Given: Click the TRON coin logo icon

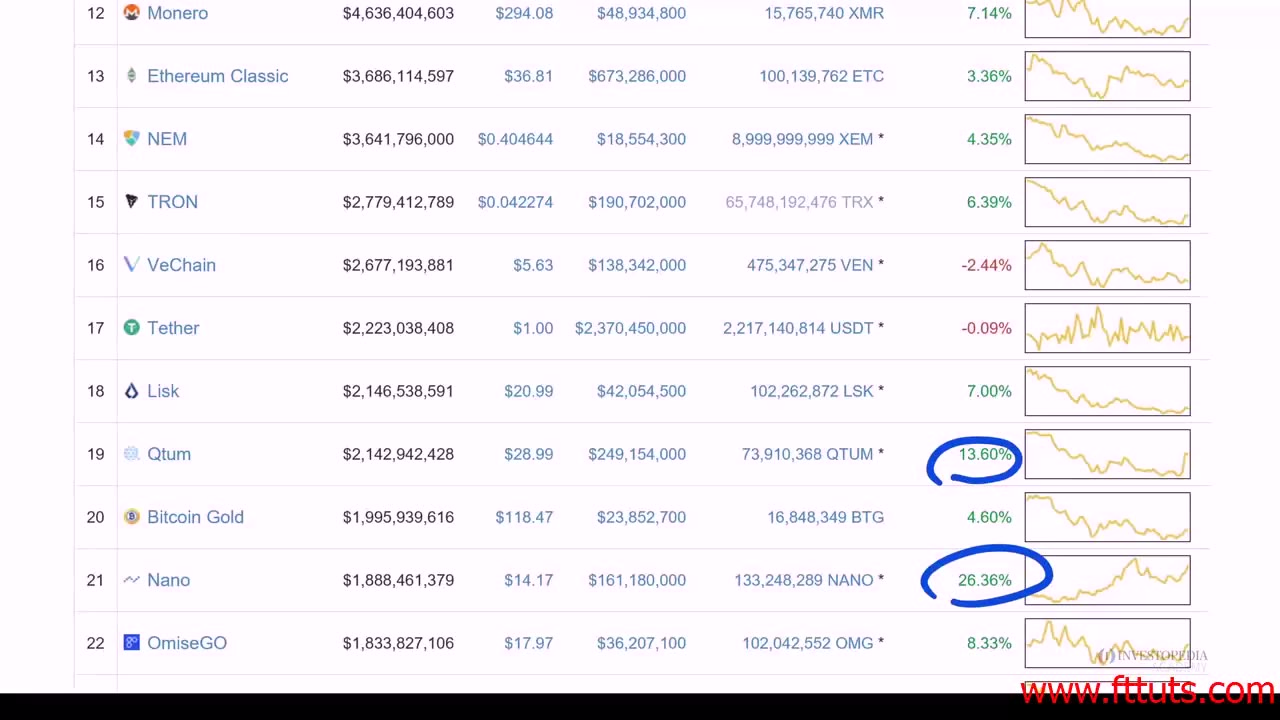Looking at the screenshot, I should click(131, 202).
